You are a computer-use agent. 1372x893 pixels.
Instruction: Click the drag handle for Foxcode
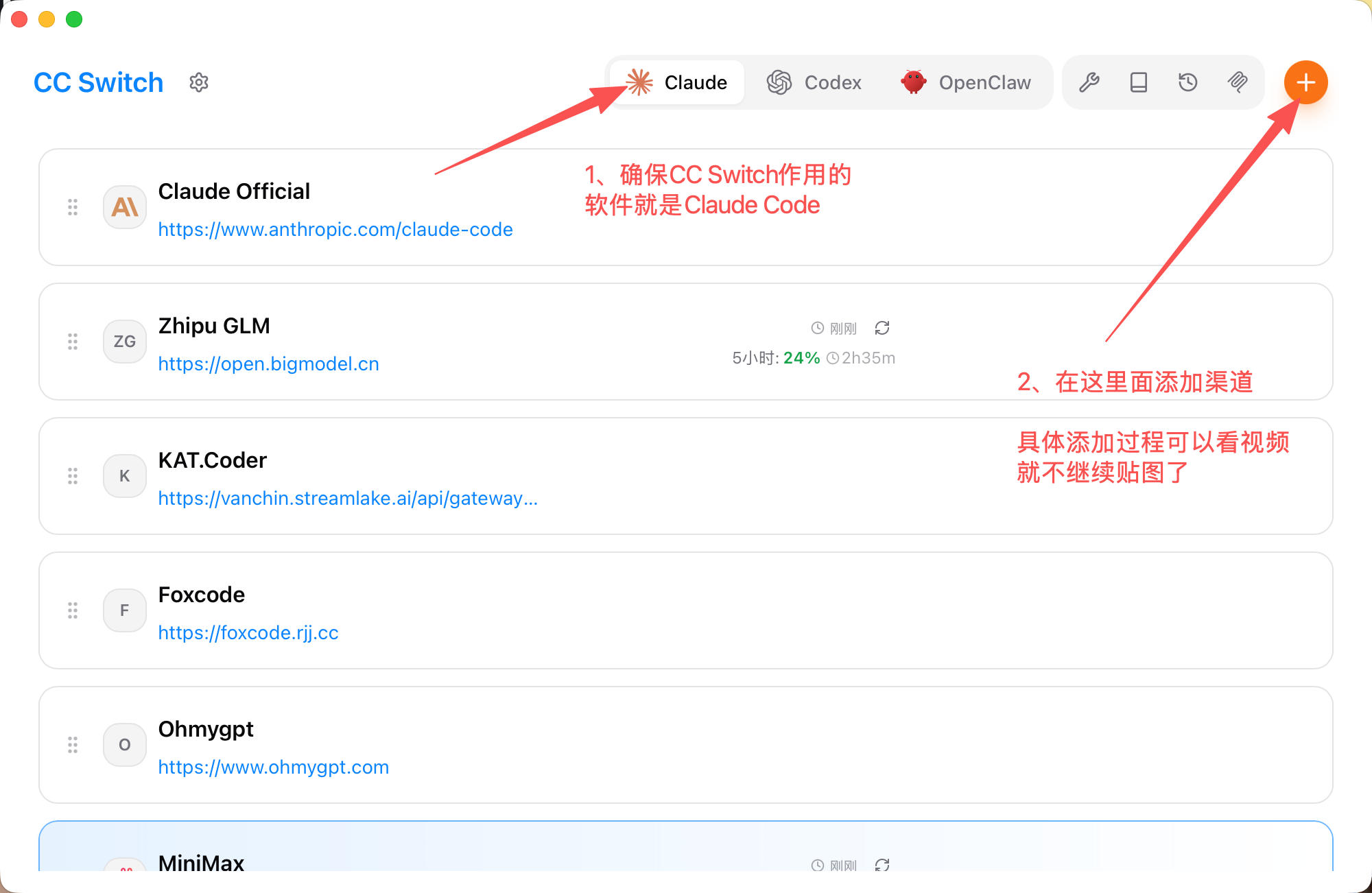click(73, 610)
